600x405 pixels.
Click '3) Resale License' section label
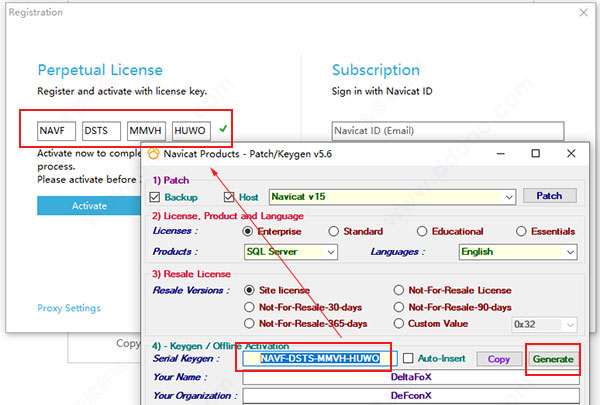191,274
